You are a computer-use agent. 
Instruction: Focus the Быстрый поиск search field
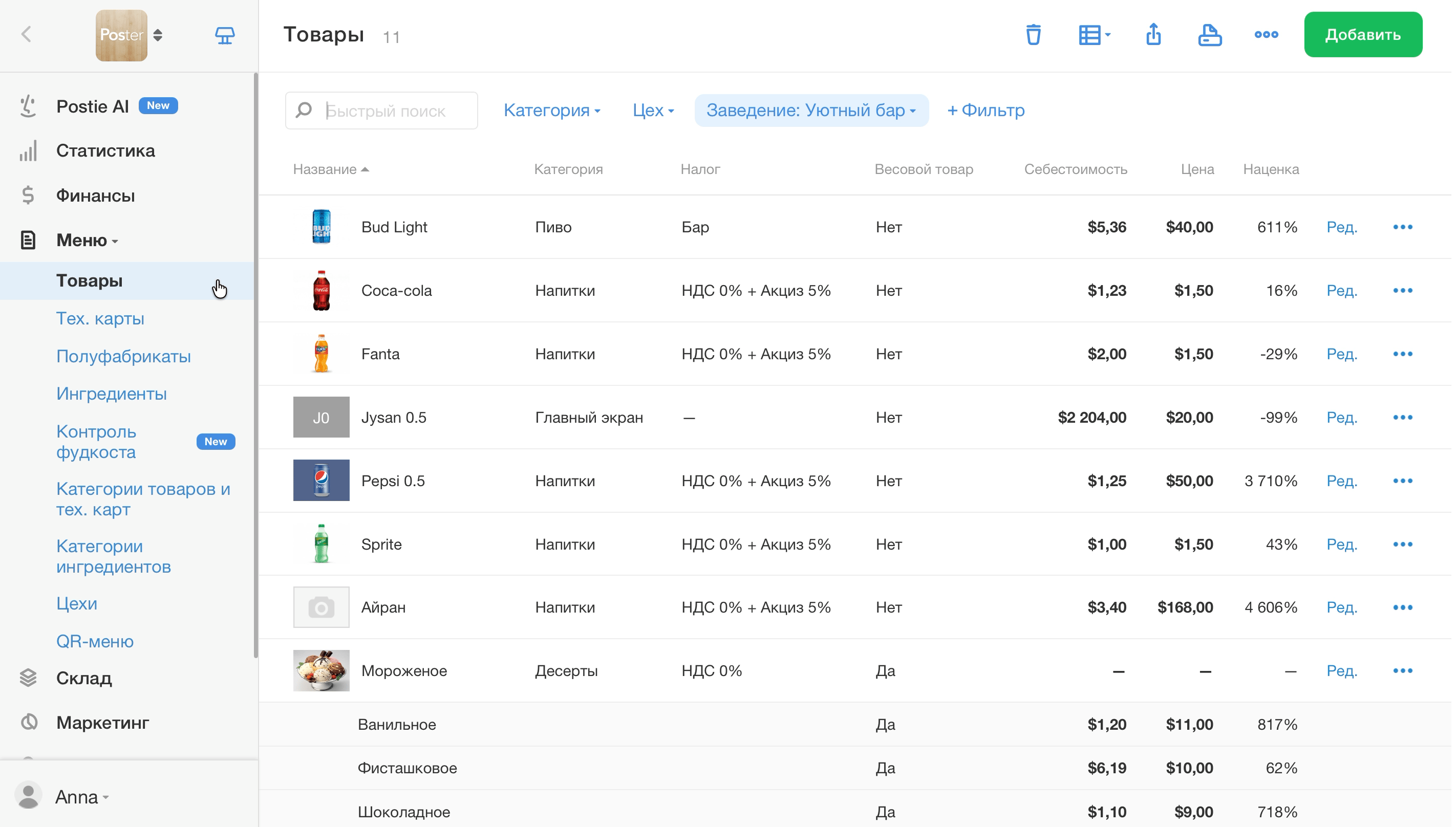[382, 111]
